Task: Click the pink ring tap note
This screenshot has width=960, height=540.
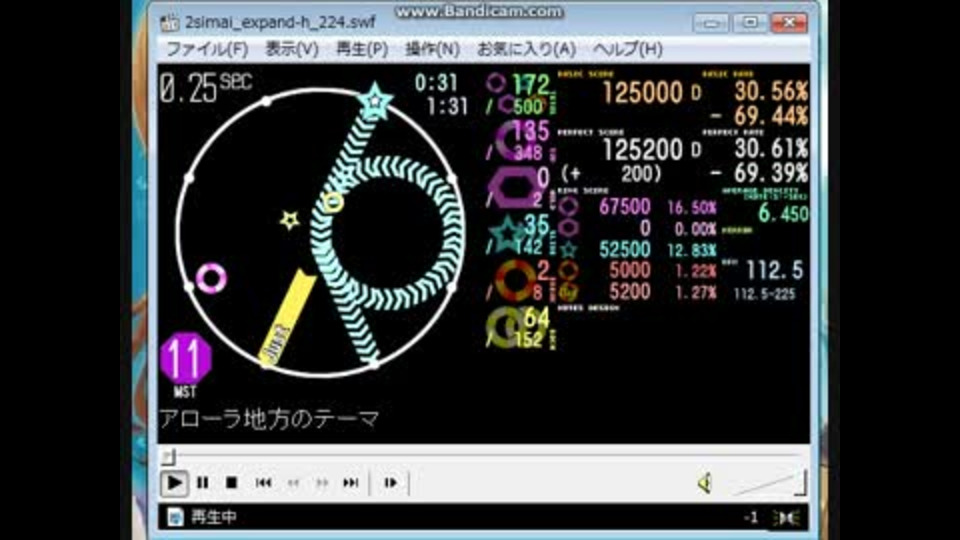Action: [x=211, y=278]
